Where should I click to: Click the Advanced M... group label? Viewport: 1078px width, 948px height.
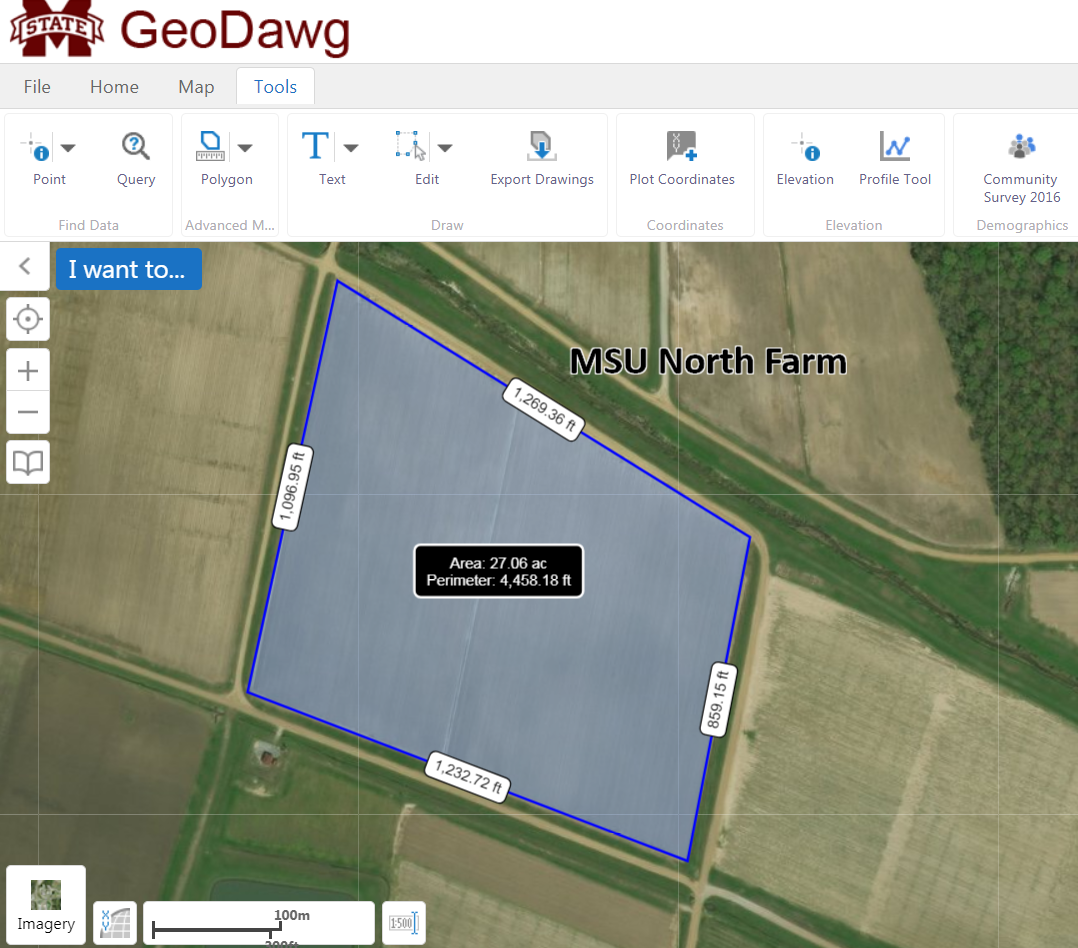230,225
